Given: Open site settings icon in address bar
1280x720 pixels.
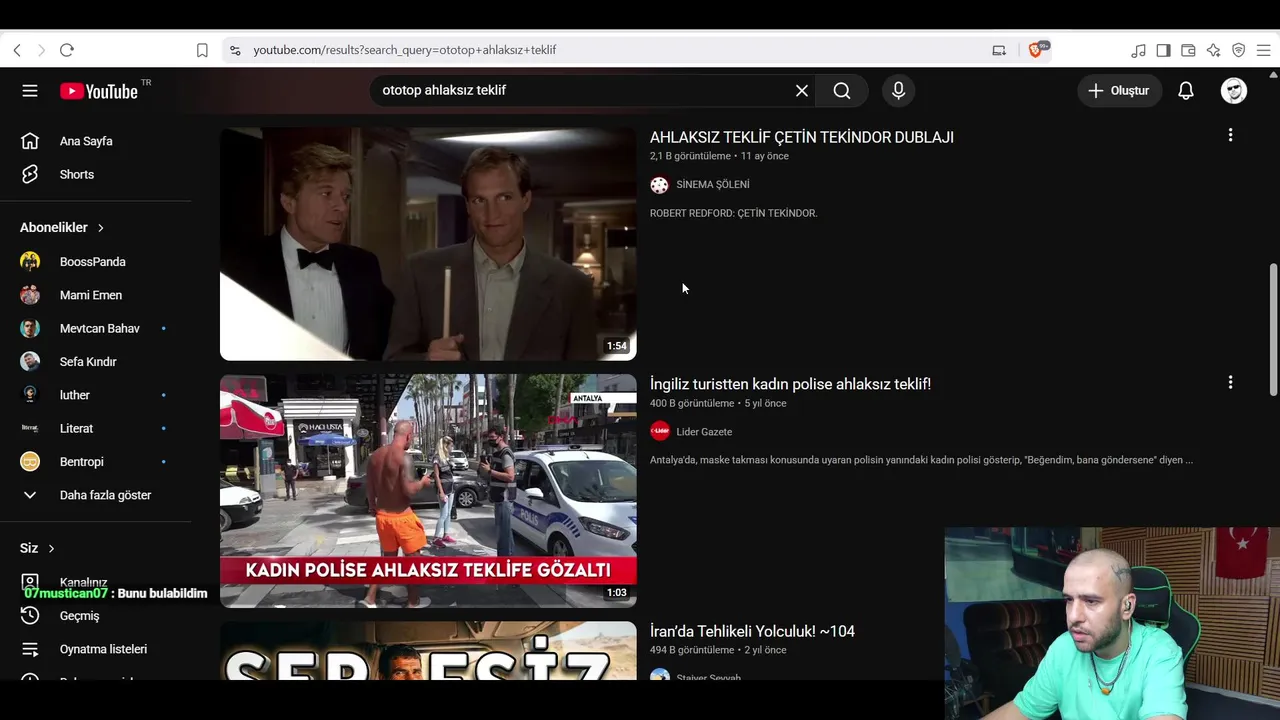Looking at the screenshot, I should click(235, 50).
